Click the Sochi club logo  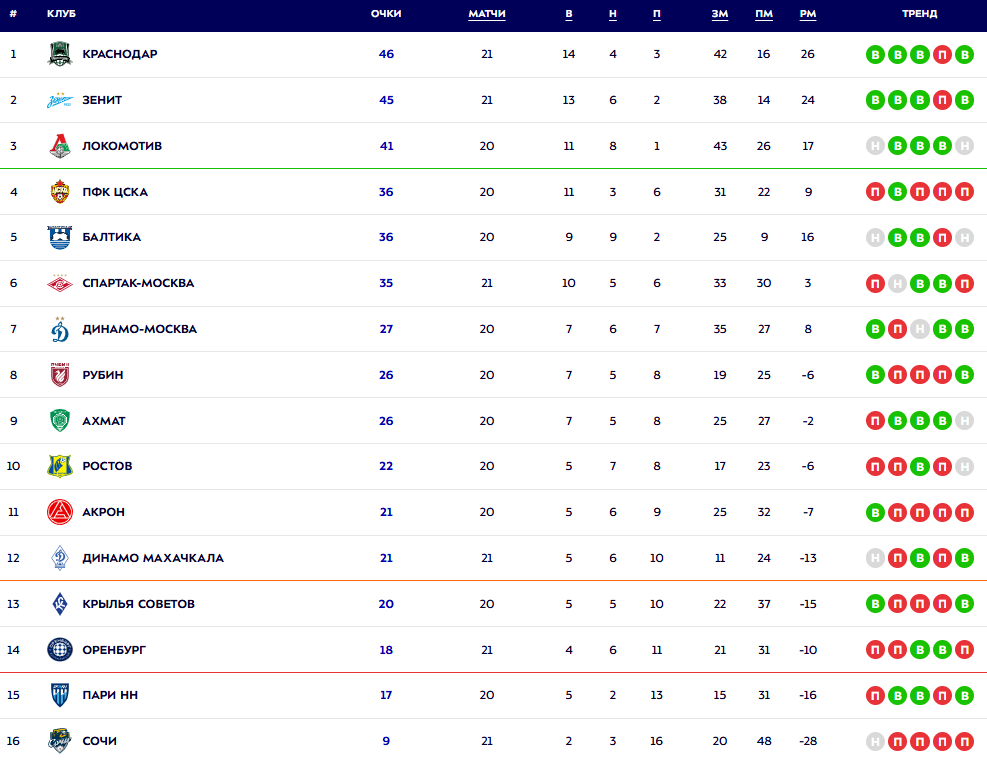click(x=60, y=741)
